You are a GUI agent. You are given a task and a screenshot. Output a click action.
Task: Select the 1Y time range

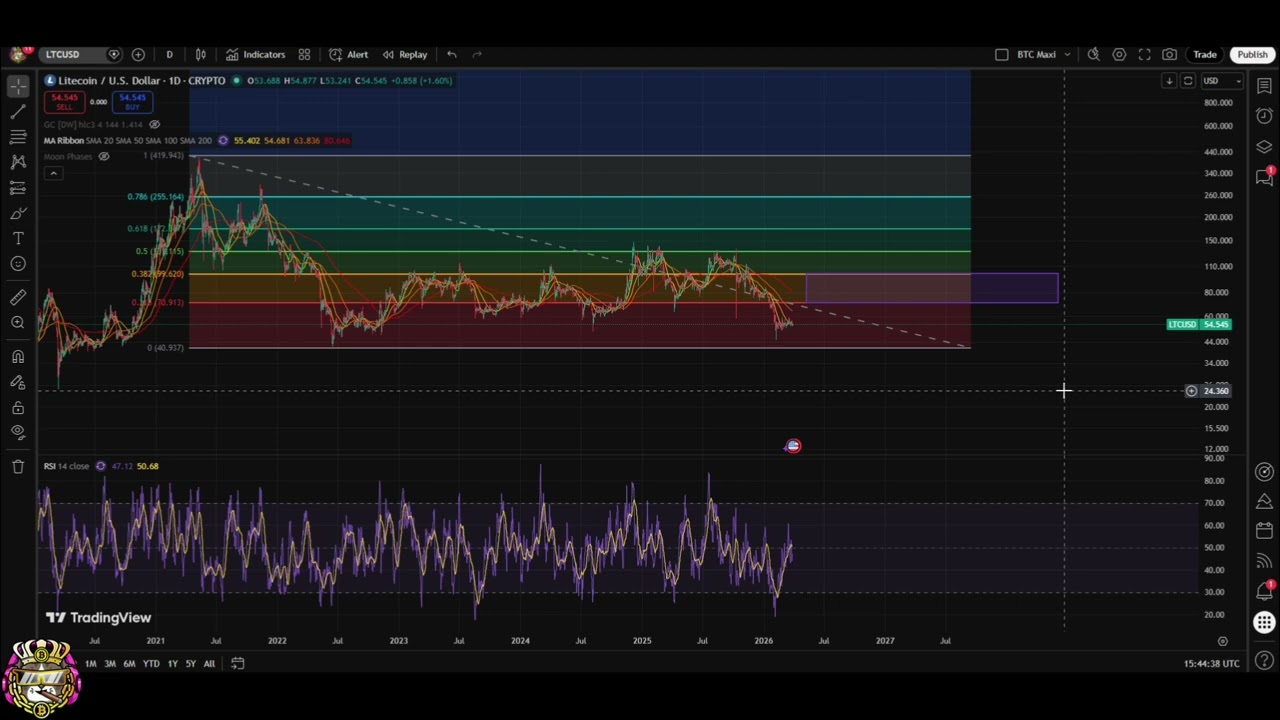coord(172,663)
